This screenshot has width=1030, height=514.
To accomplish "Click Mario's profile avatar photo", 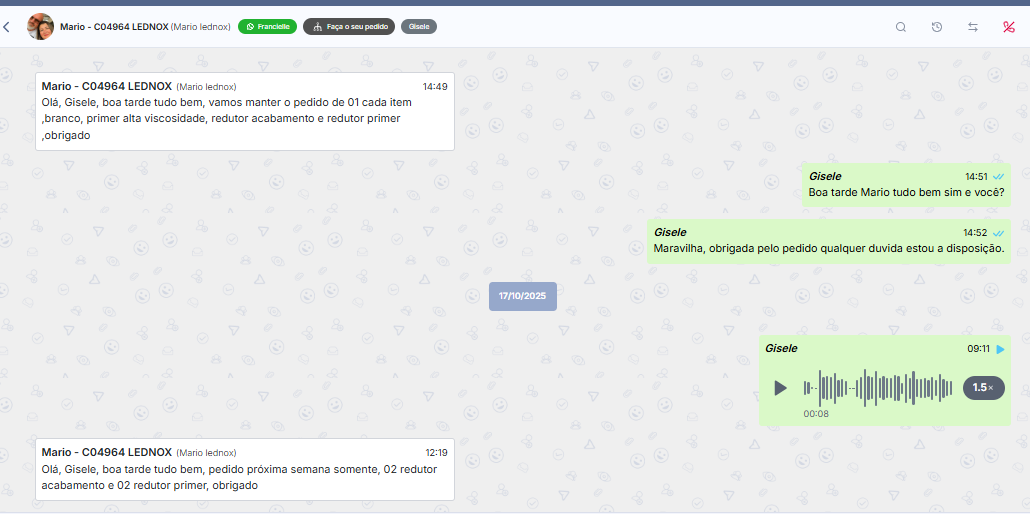I will (41, 27).
